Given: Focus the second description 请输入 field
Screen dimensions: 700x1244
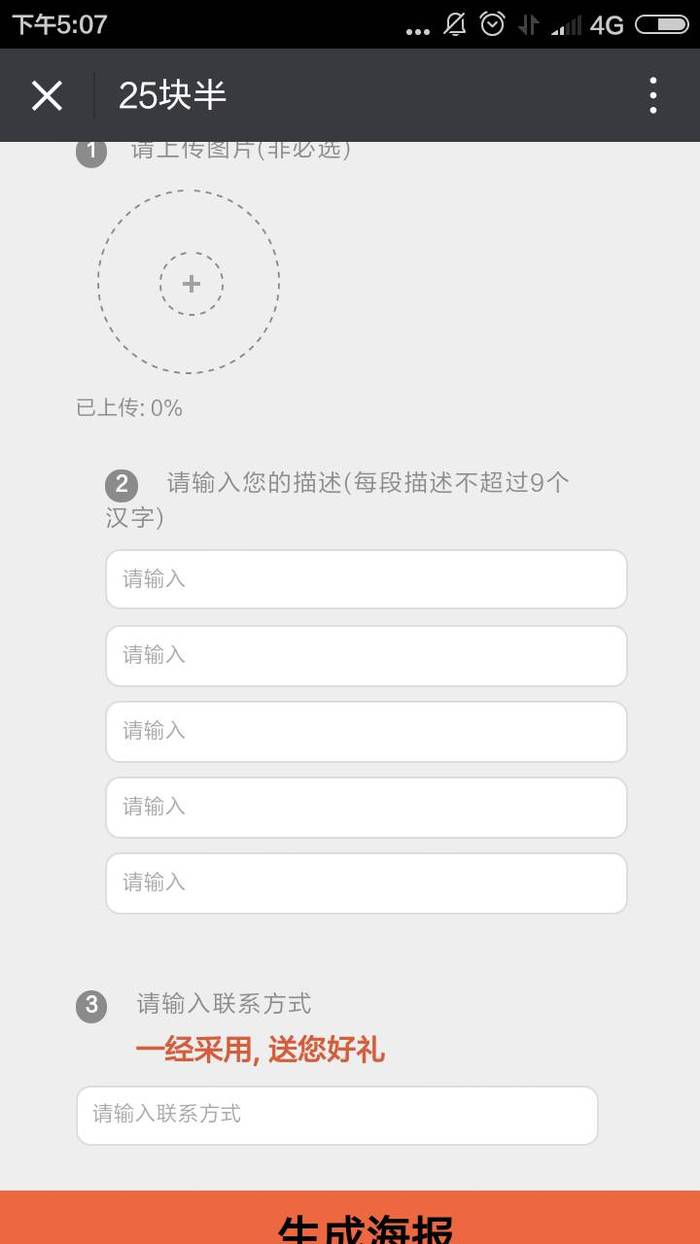Looking at the screenshot, I should 366,655.
